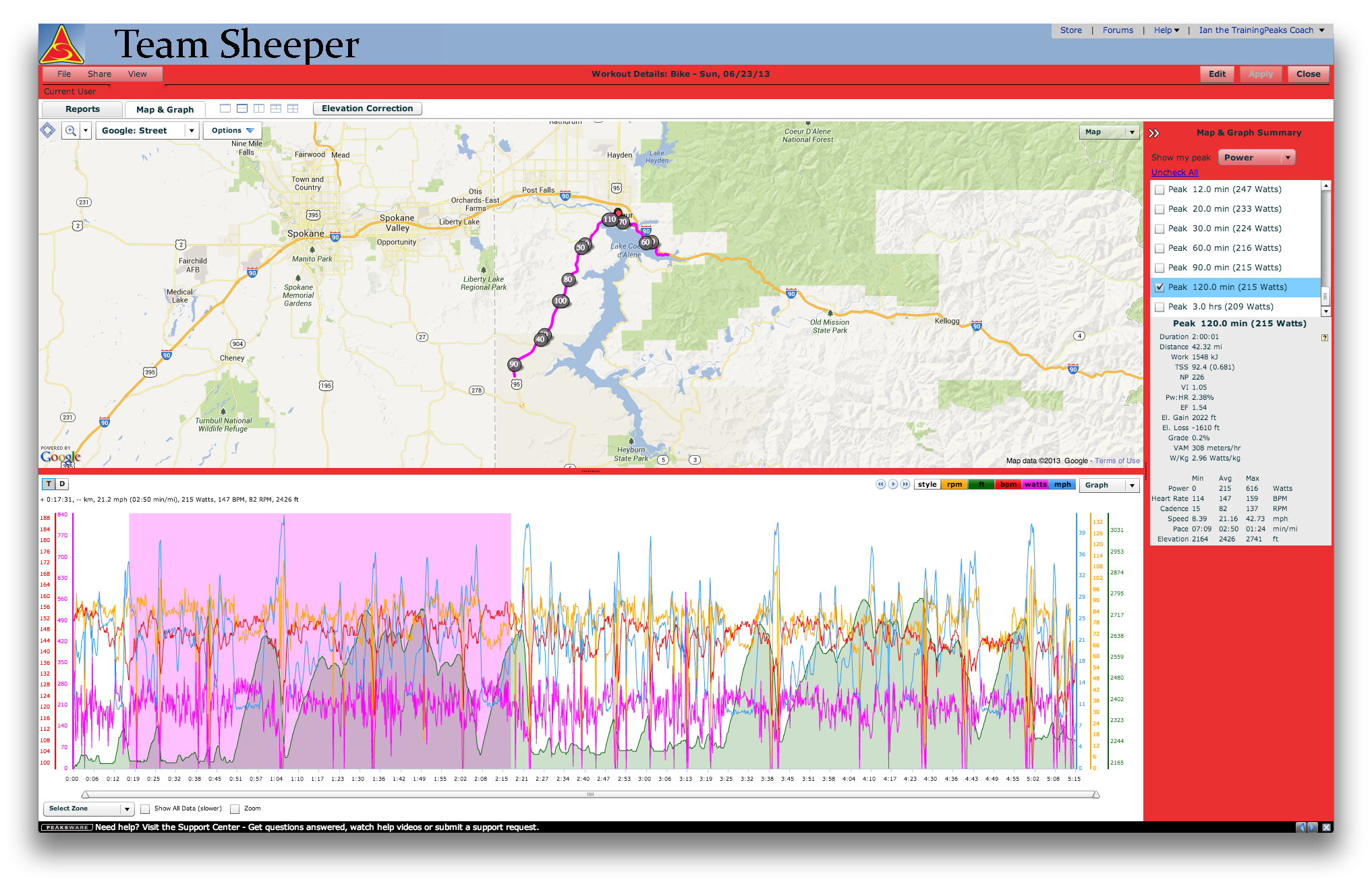Click the map zoom magnifier icon
The height and width of the screenshot is (886, 1372).
pyautogui.click(x=70, y=131)
